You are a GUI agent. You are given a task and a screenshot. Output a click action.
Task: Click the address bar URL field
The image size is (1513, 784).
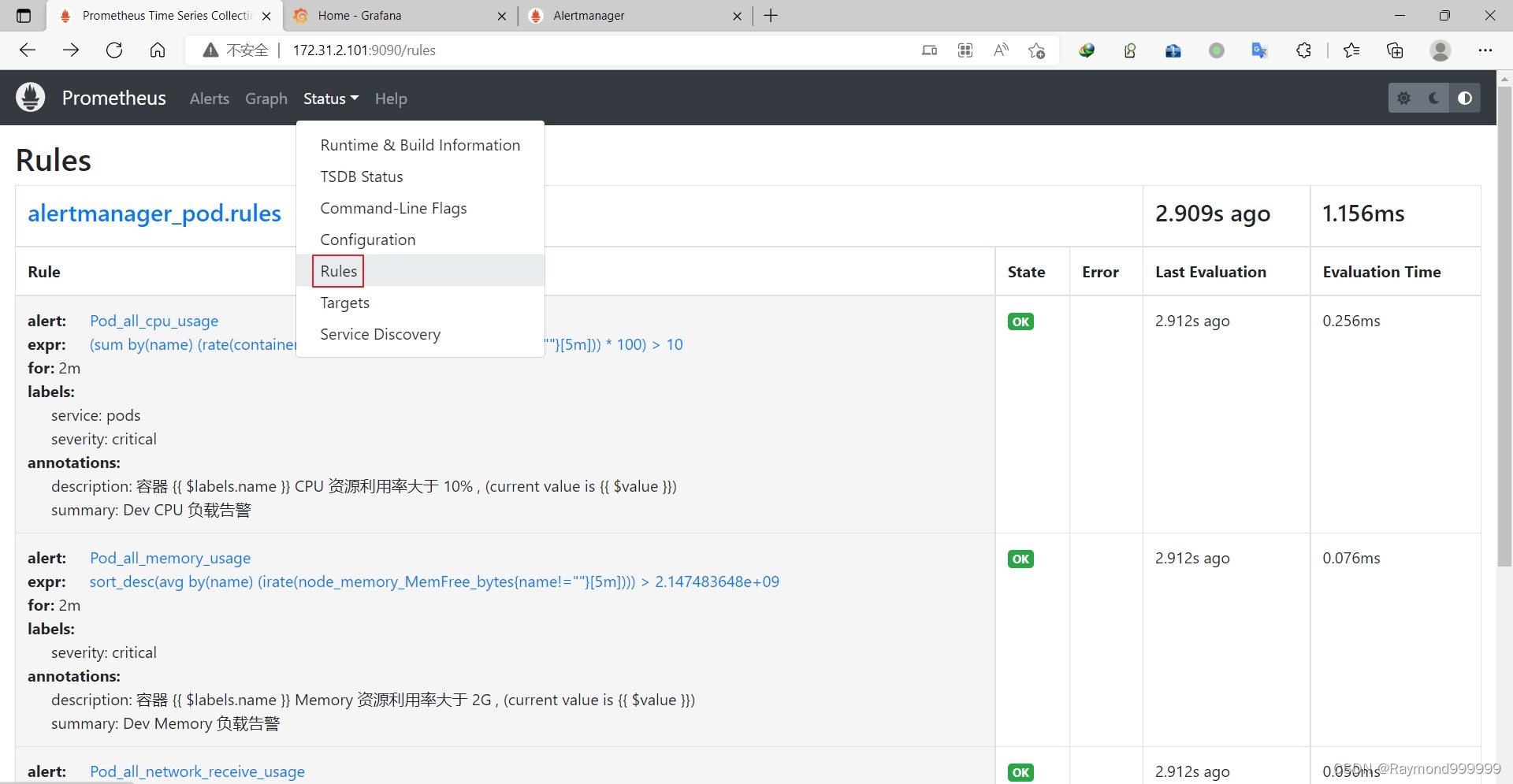click(x=599, y=50)
